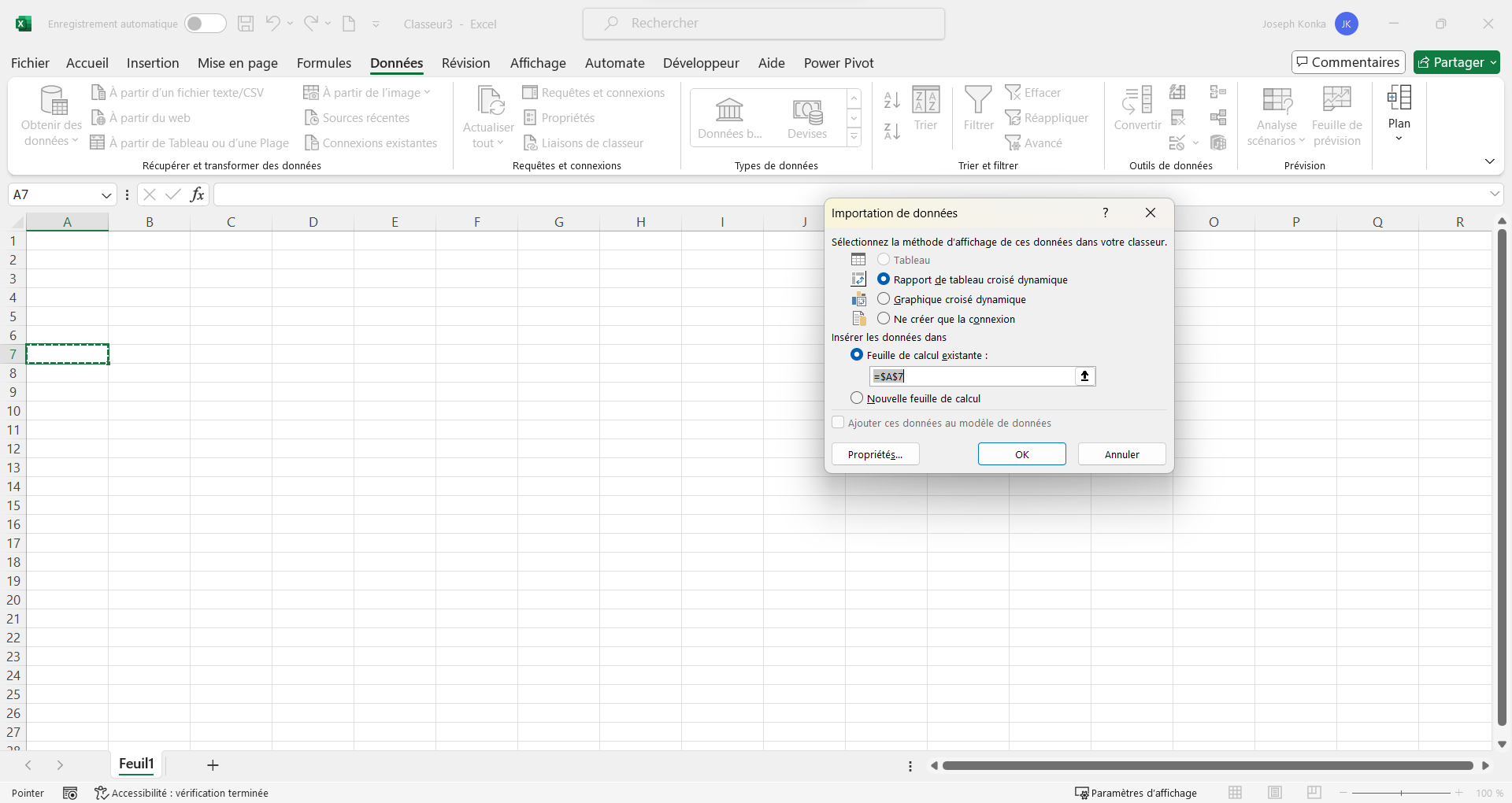Image resolution: width=1512 pixels, height=803 pixels.
Task: Click À partir d'un fichier texte/CSV
Action: (x=178, y=93)
